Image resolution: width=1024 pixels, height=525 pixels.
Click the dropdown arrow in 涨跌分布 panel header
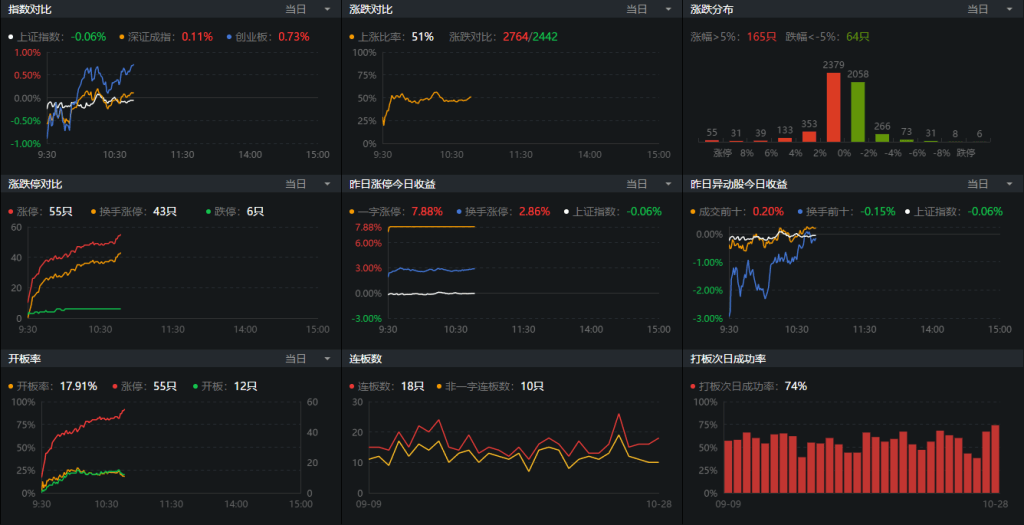pyautogui.click(x=1009, y=9)
